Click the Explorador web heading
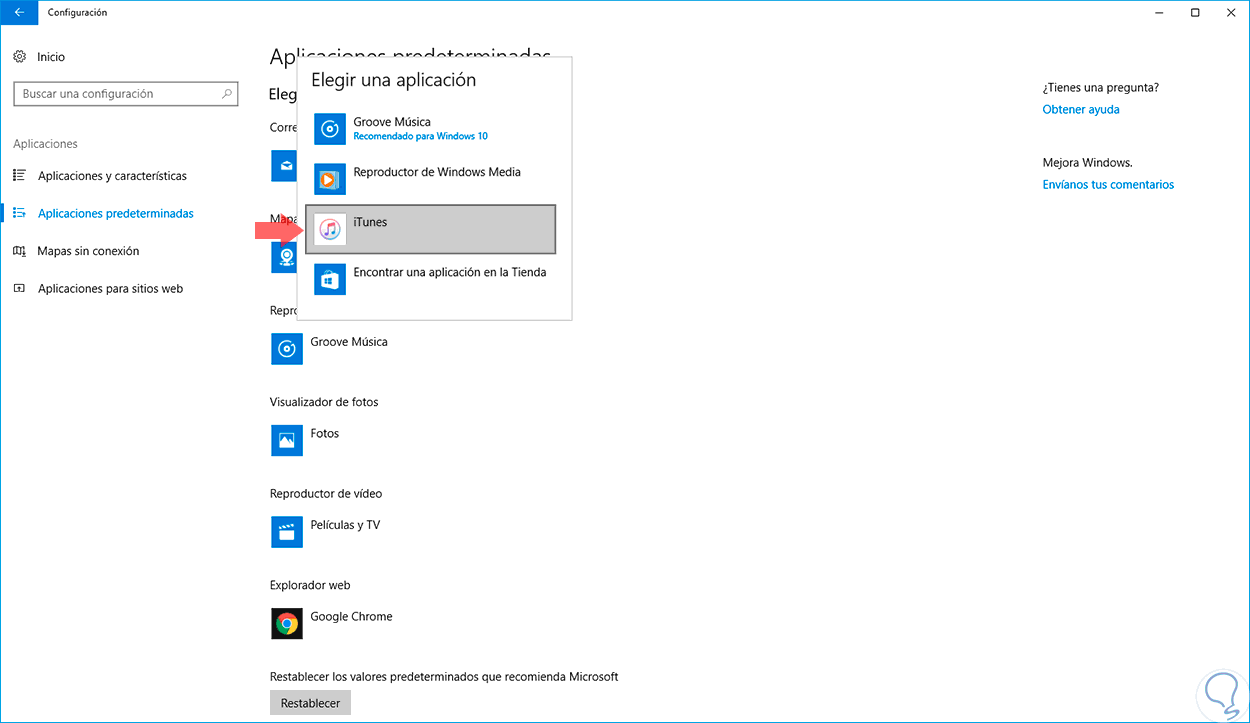 point(310,585)
